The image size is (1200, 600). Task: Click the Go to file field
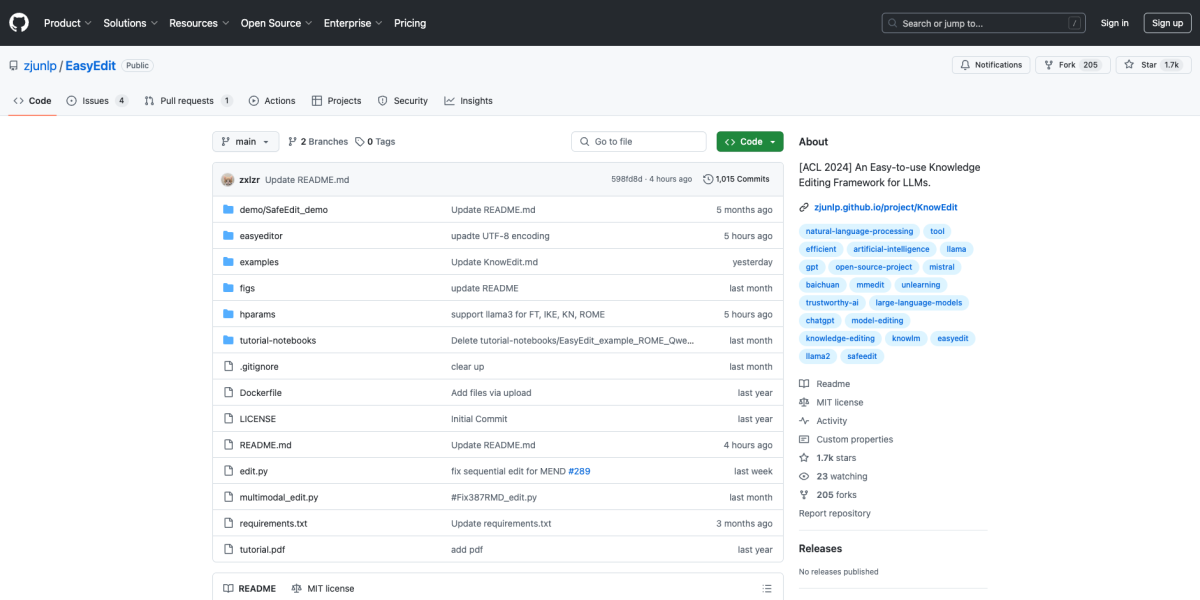click(x=640, y=142)
